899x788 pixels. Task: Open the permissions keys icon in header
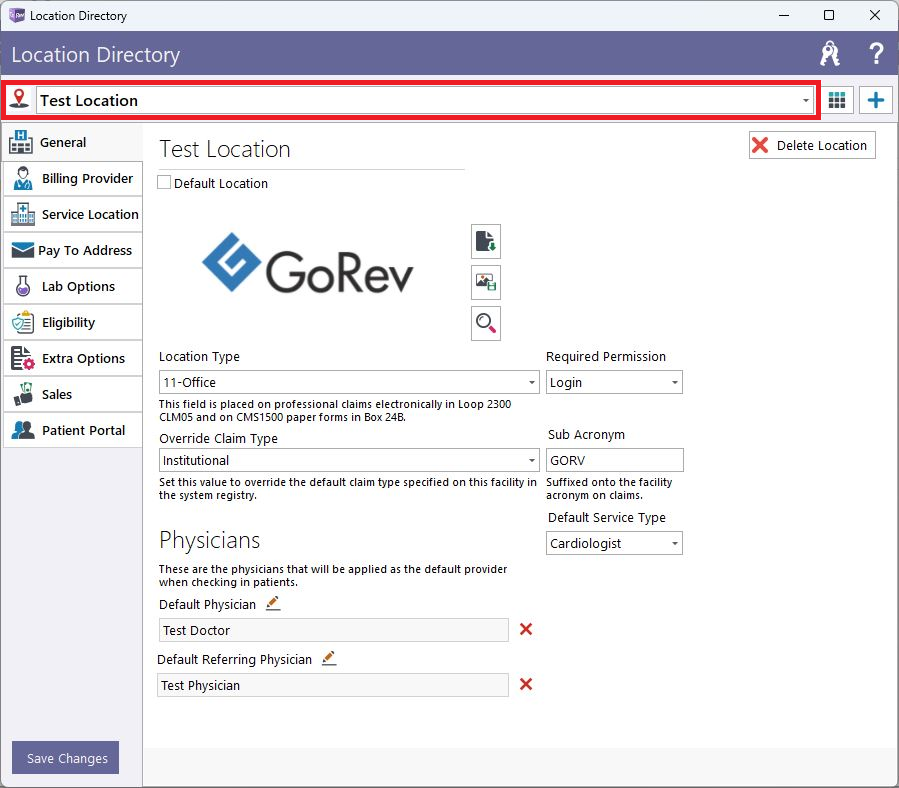[x=829, y=54]
